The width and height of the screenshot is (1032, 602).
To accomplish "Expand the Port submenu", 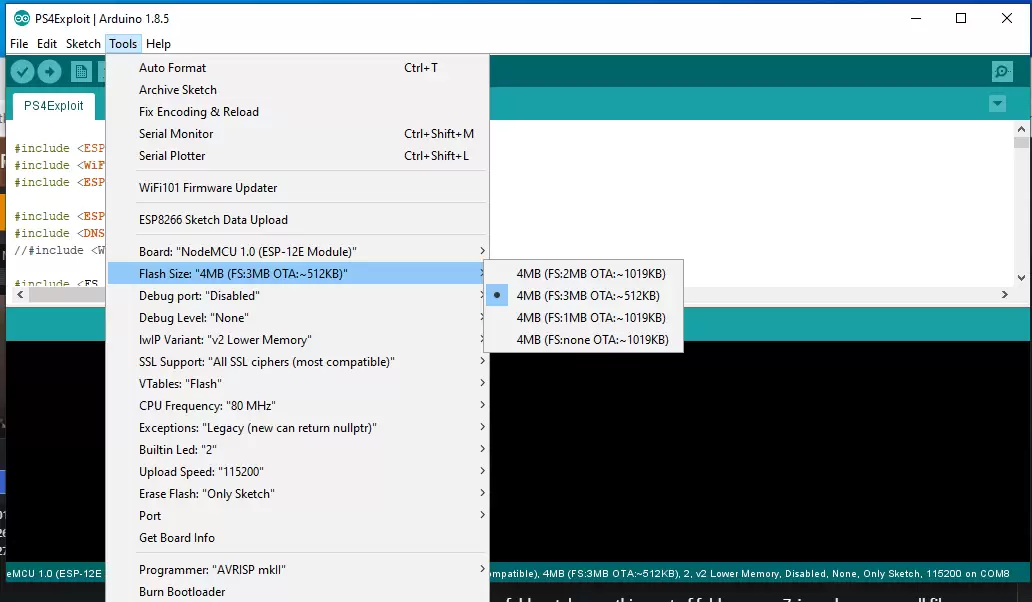I will [297, 516].
